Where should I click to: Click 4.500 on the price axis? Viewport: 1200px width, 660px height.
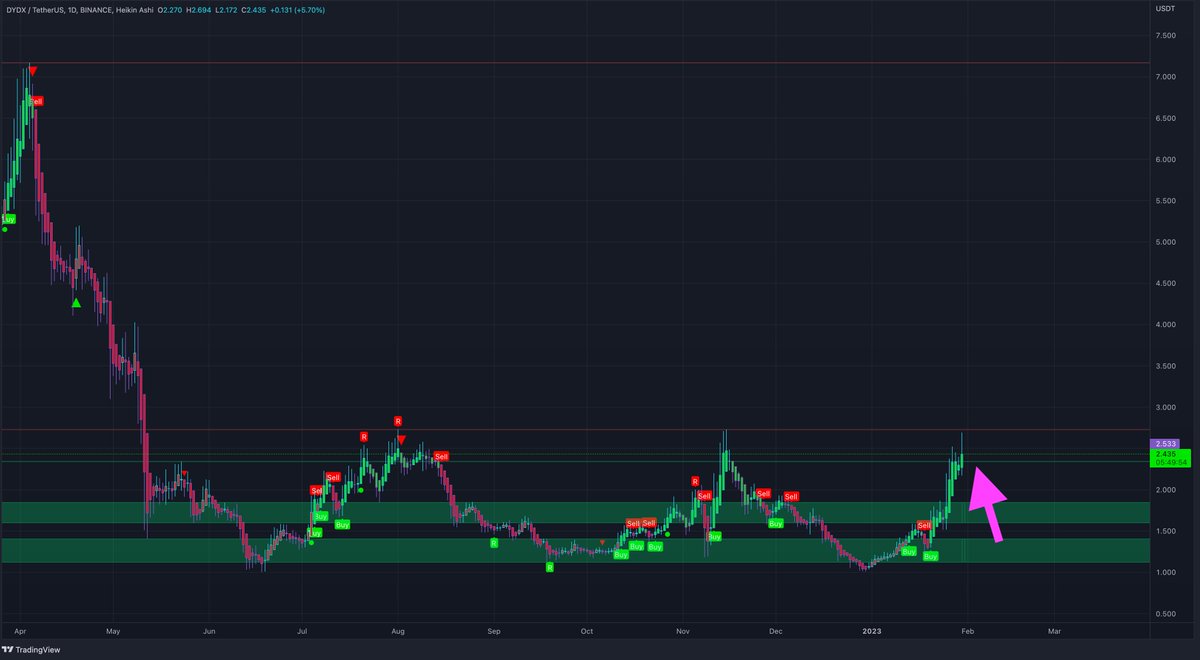(1167, 283)
